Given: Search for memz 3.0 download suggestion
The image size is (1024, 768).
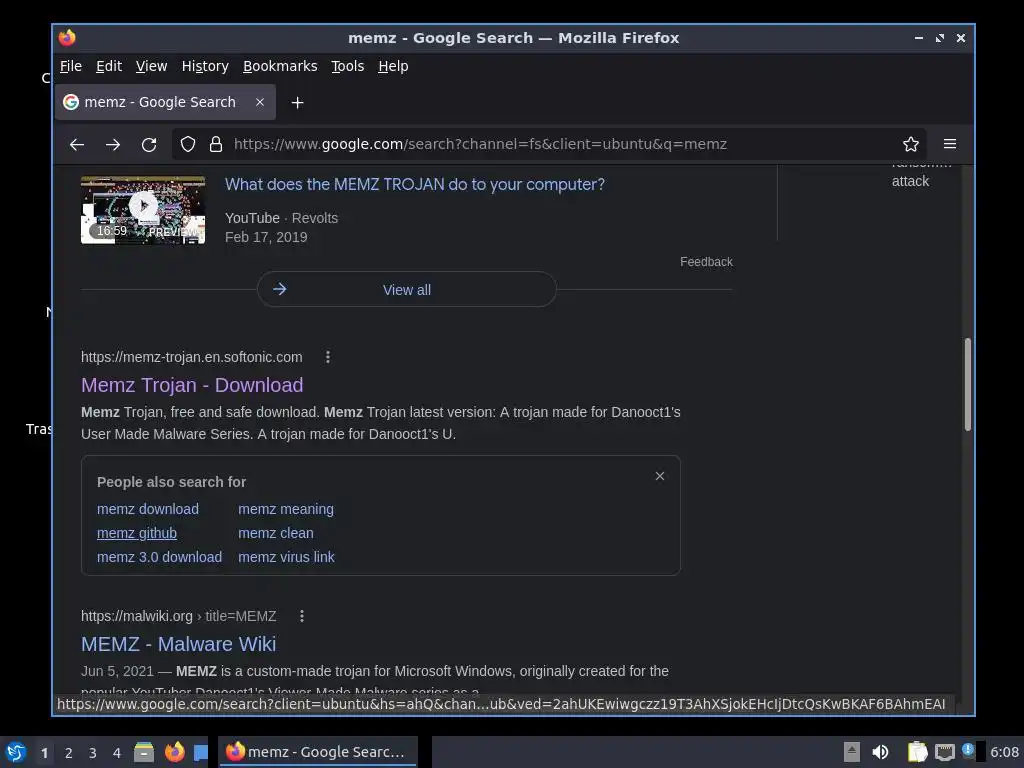Looking at the screenshot, I should point(159,557).
